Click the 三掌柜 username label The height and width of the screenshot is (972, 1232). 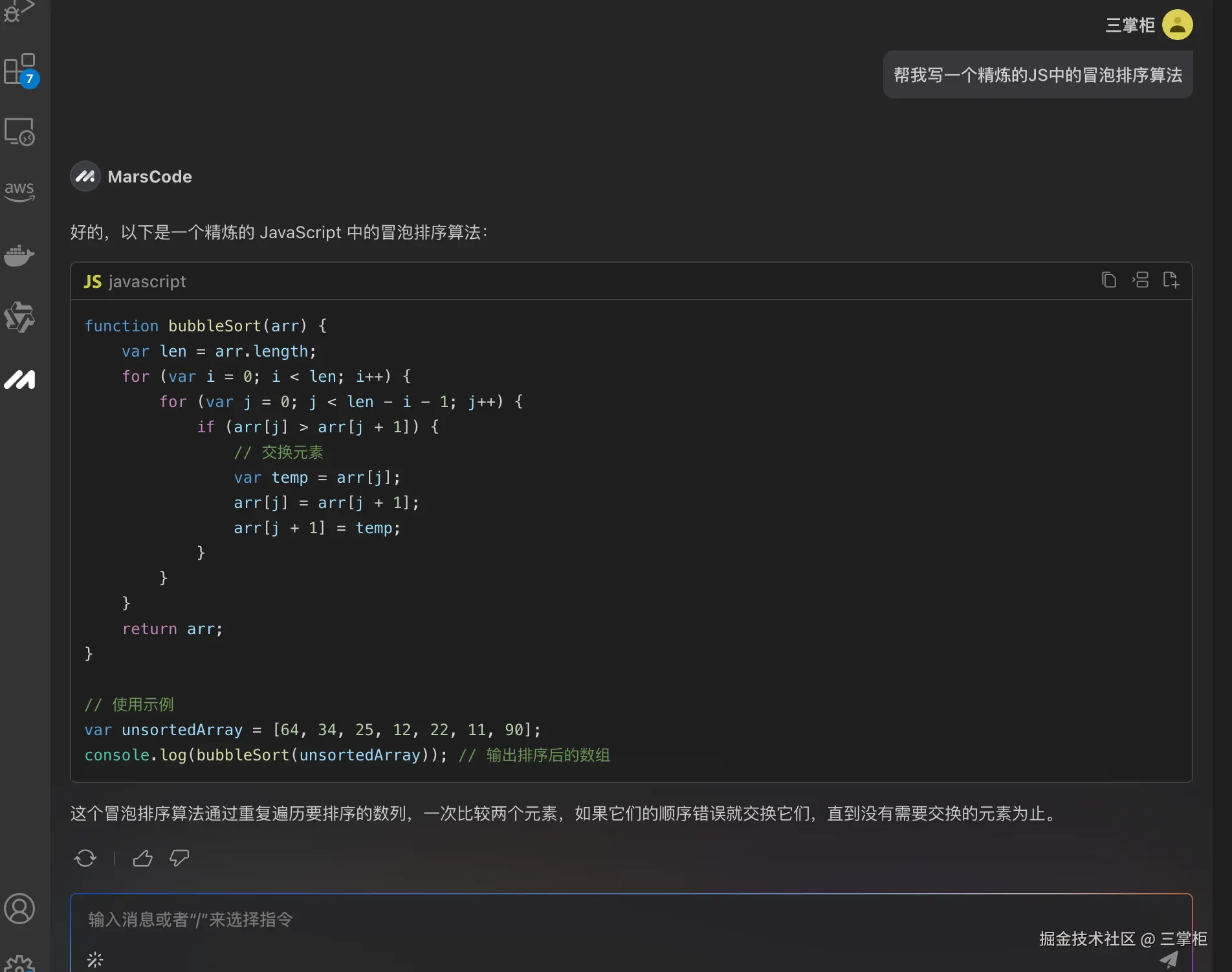click(1130, 25)
